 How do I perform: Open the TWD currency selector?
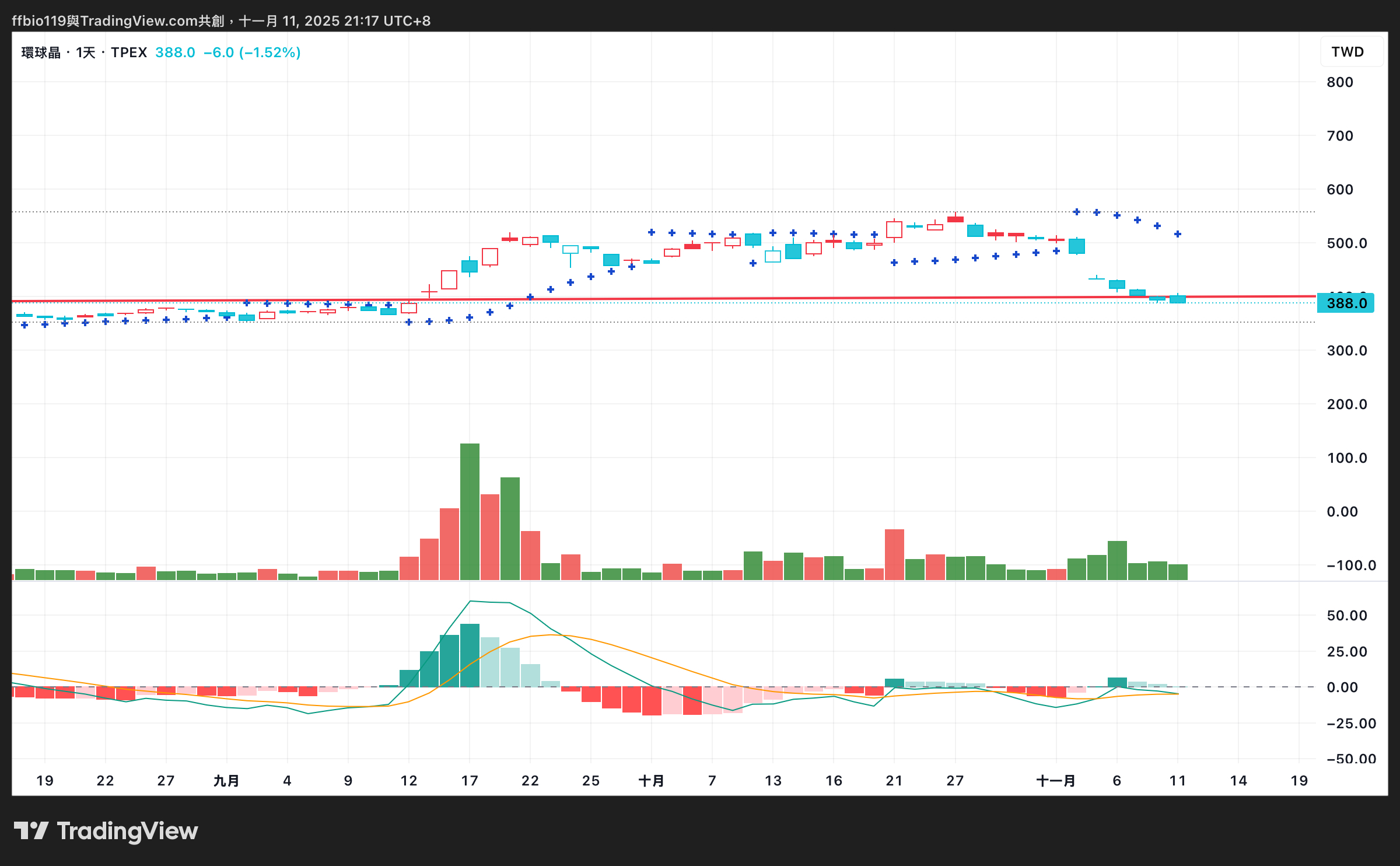tap(1347, 52)
